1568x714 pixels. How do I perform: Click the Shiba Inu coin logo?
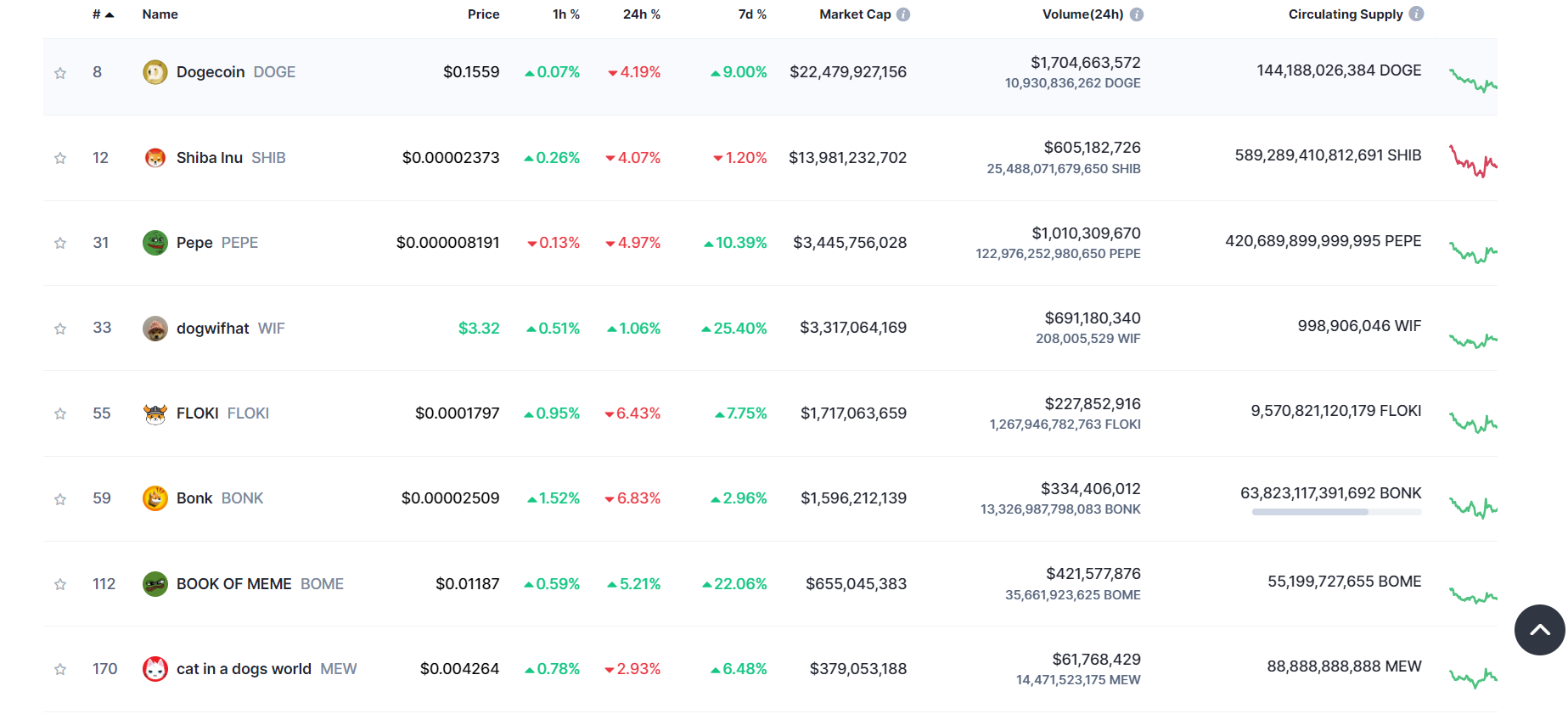[155, 158]
